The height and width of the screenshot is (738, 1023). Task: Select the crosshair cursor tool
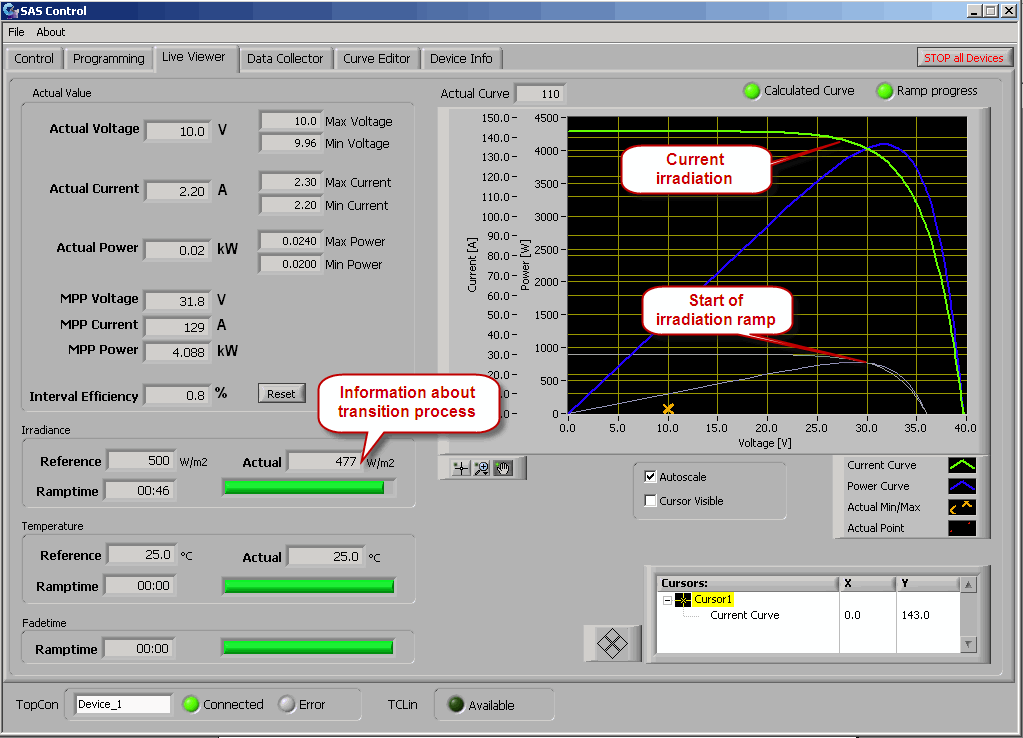click(461, 468)
